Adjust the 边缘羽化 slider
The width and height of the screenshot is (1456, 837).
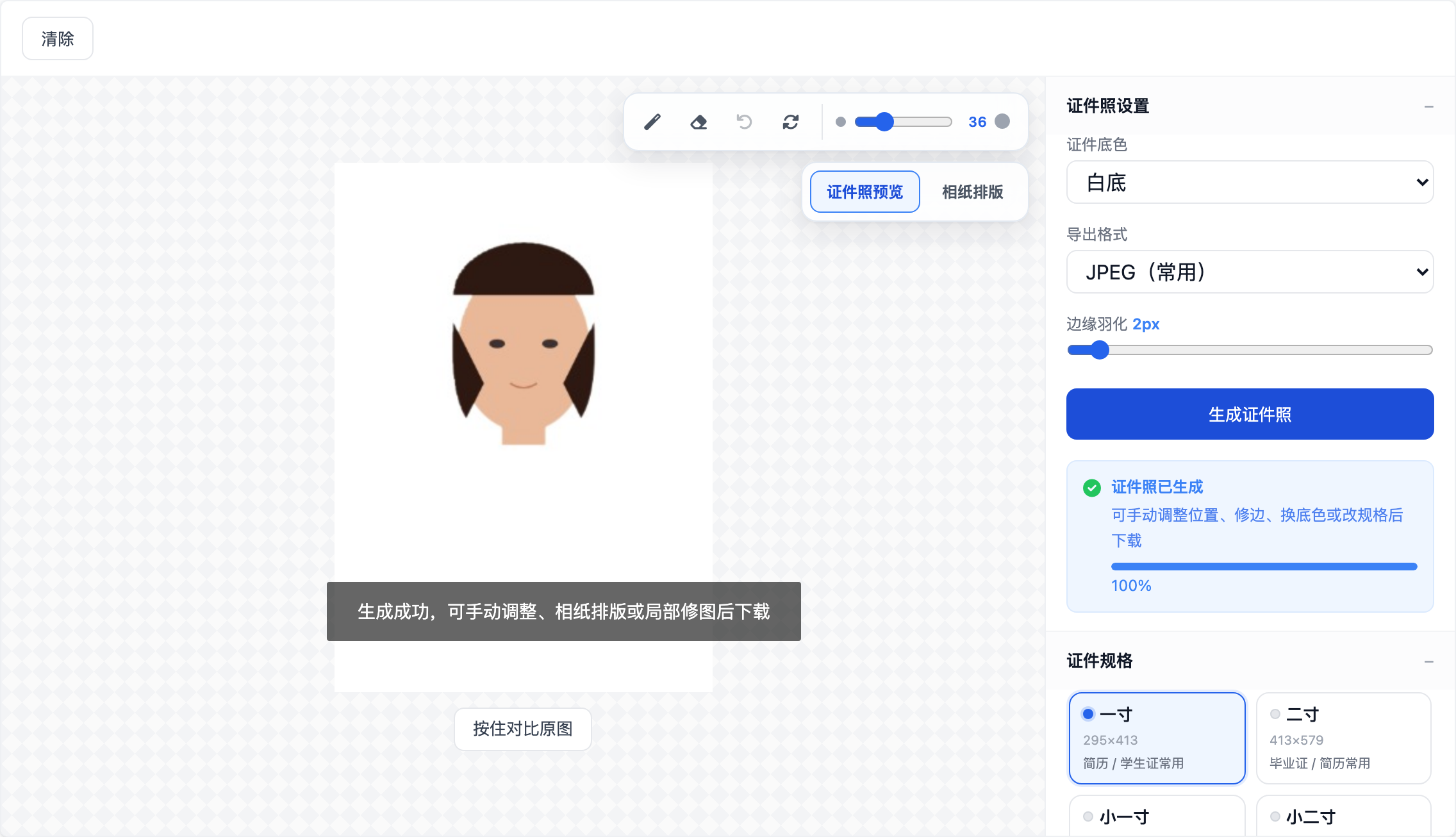(x=1250, y=350)
